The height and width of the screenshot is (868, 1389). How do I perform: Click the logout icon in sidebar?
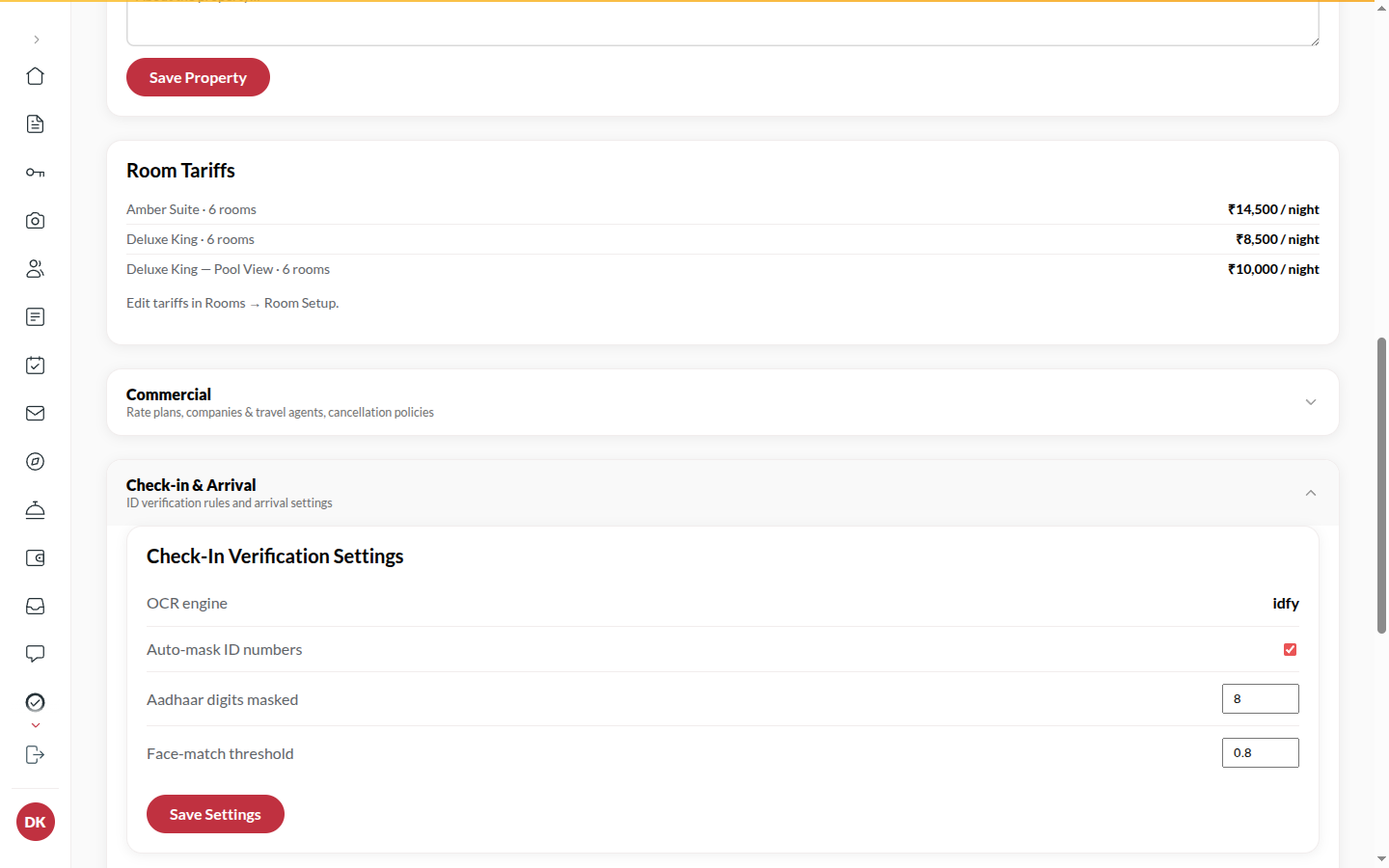click(36, 755)
